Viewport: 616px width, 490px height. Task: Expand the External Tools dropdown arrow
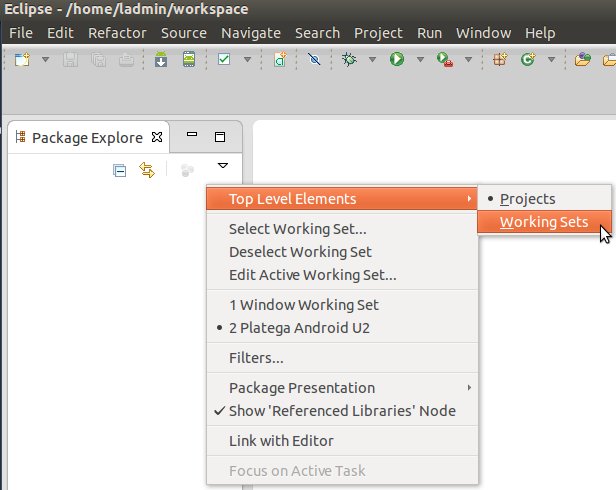pos(468,60)
